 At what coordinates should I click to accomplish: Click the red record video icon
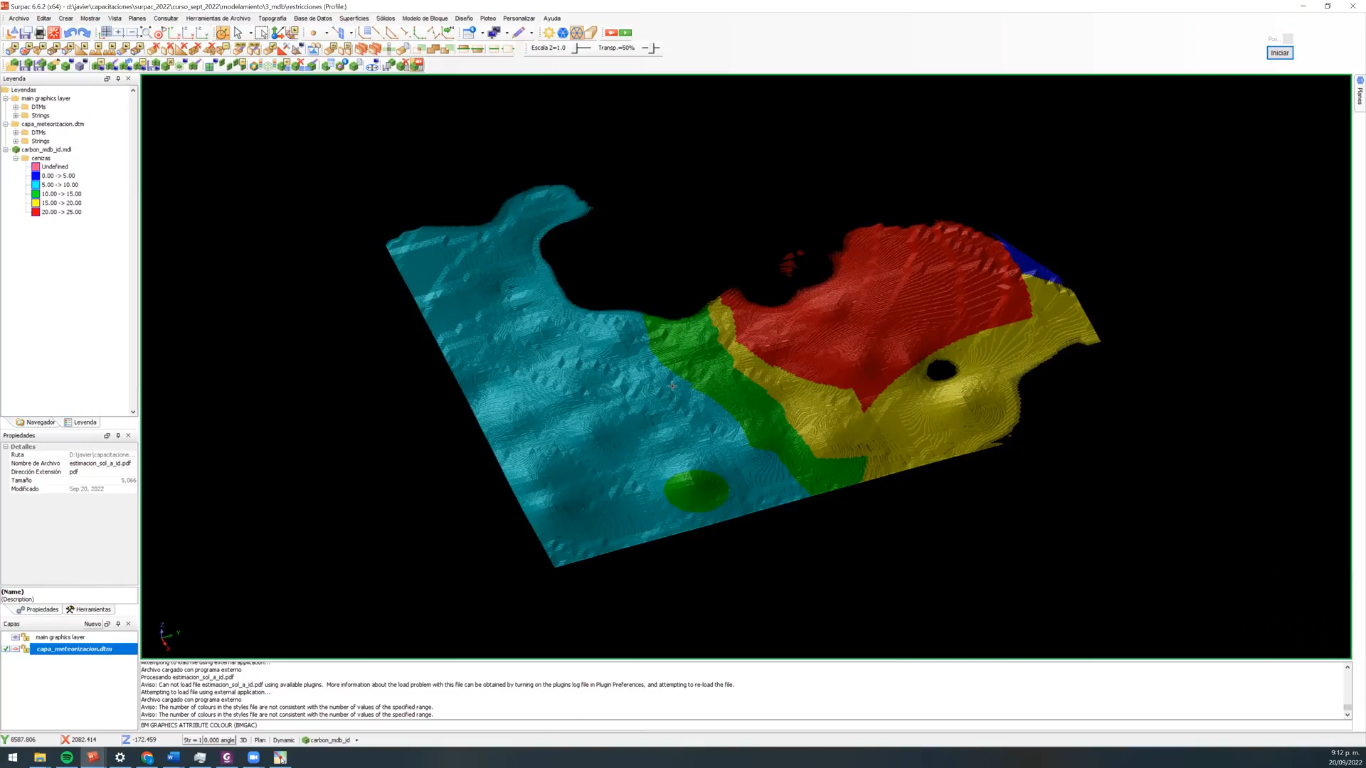[x=611, y=33]
